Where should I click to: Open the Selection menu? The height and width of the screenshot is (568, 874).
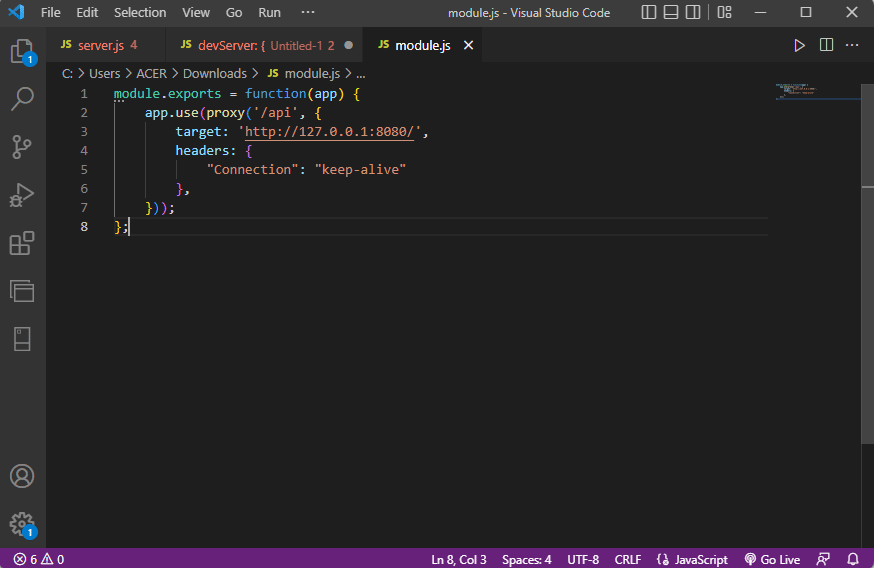(x=140, y=12)
